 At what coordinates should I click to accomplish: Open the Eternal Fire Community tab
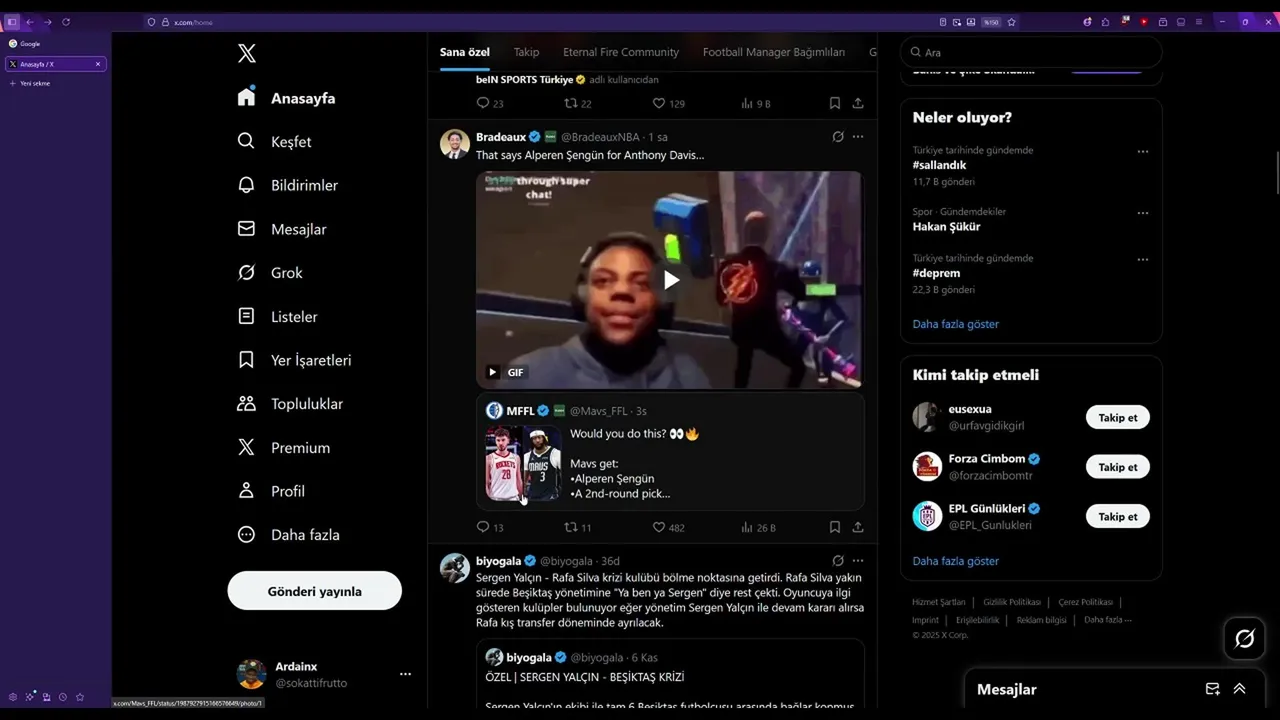pos(621,52)
